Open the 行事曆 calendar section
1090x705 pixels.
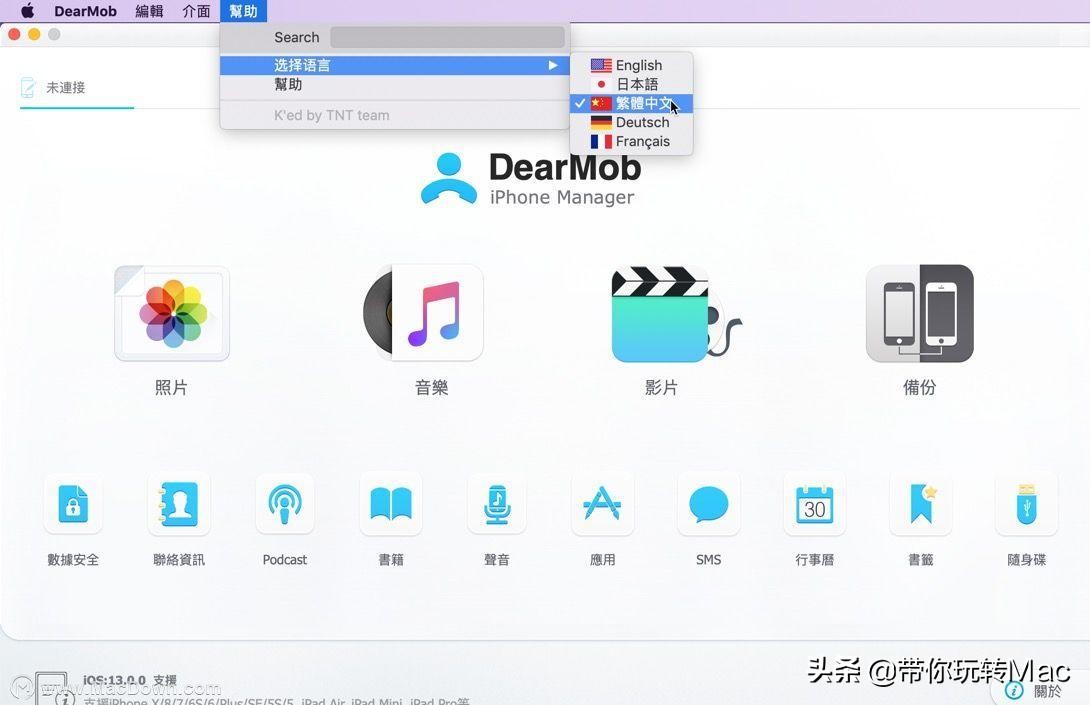(x=814, y=504)
